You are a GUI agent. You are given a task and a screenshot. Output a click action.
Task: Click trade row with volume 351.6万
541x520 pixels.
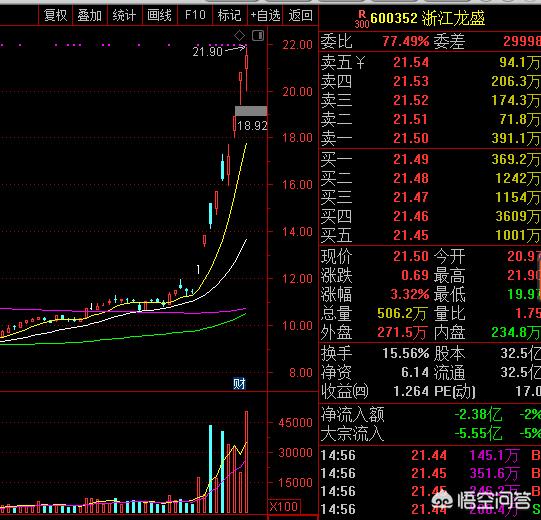pos(430,473)
